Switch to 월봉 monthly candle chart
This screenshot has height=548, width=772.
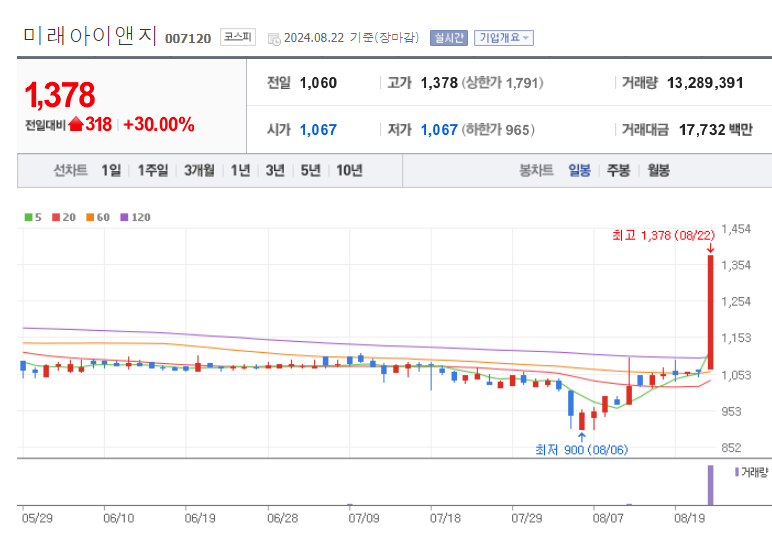(658, 170)
